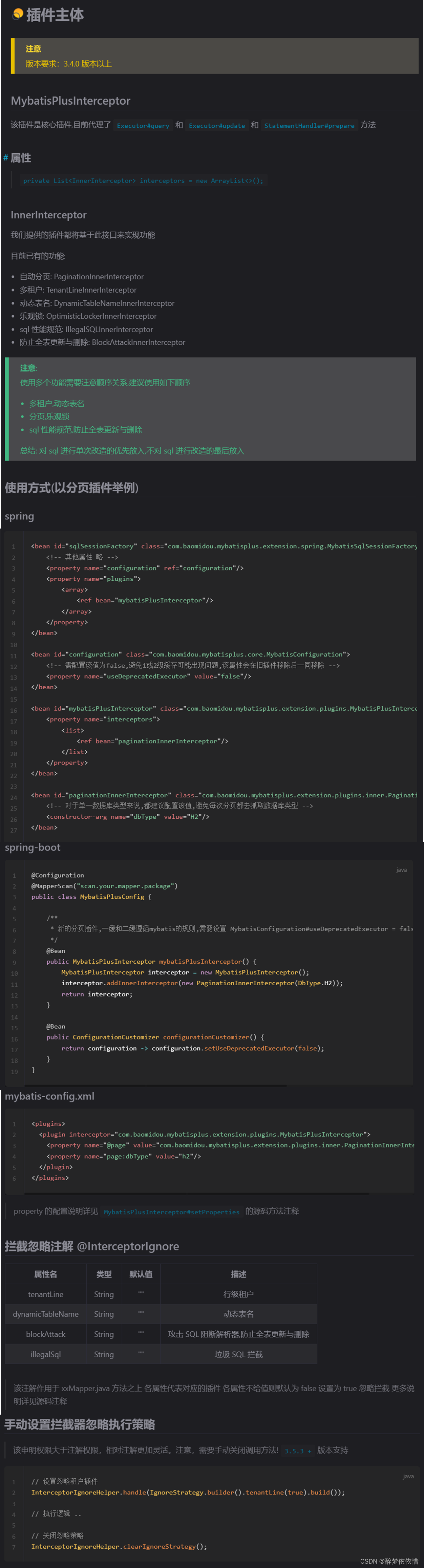Click the java label on the InterceptorIgnoreHelper code block
424x1568 pixels.
click(408, 1476)
